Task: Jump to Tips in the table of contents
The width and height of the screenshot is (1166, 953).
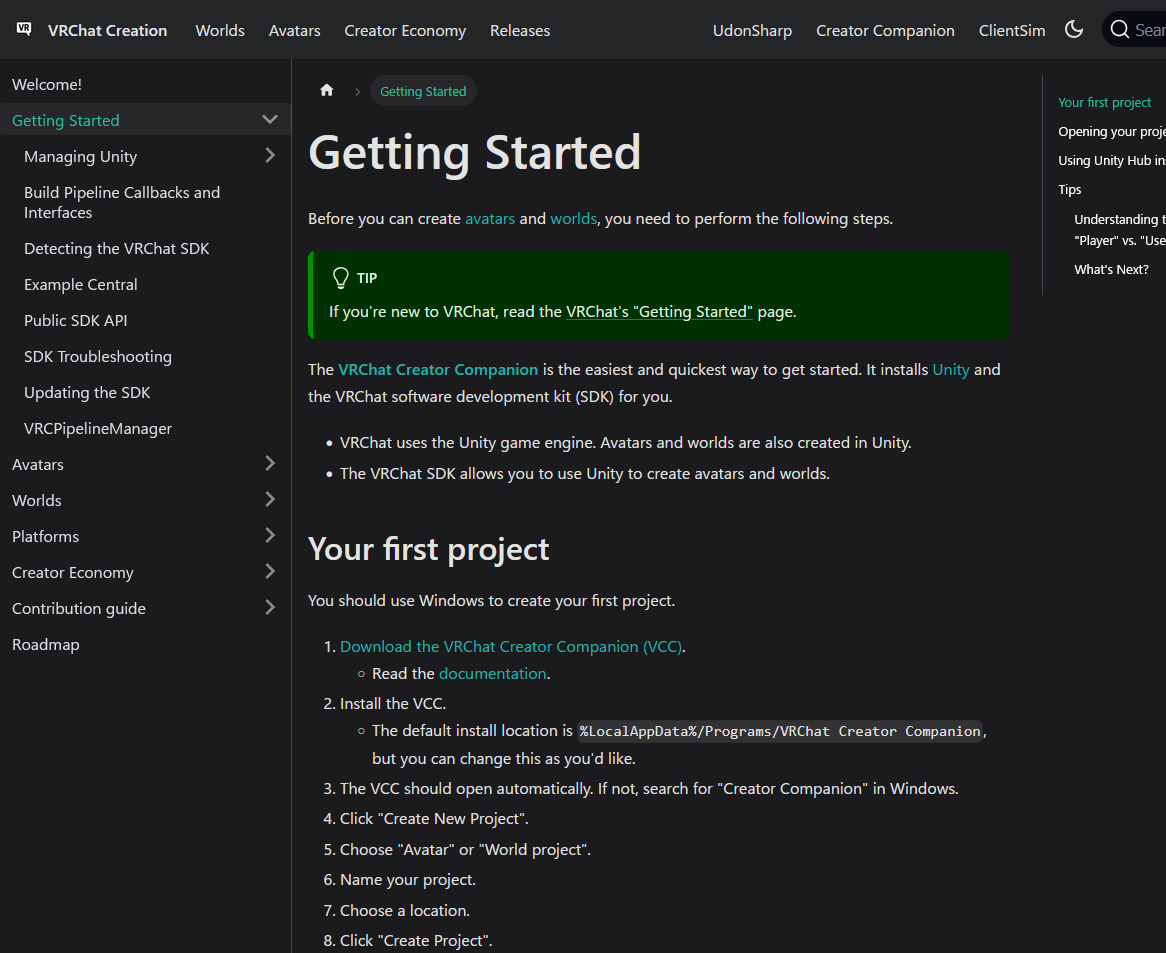Action: [1069, 190]
